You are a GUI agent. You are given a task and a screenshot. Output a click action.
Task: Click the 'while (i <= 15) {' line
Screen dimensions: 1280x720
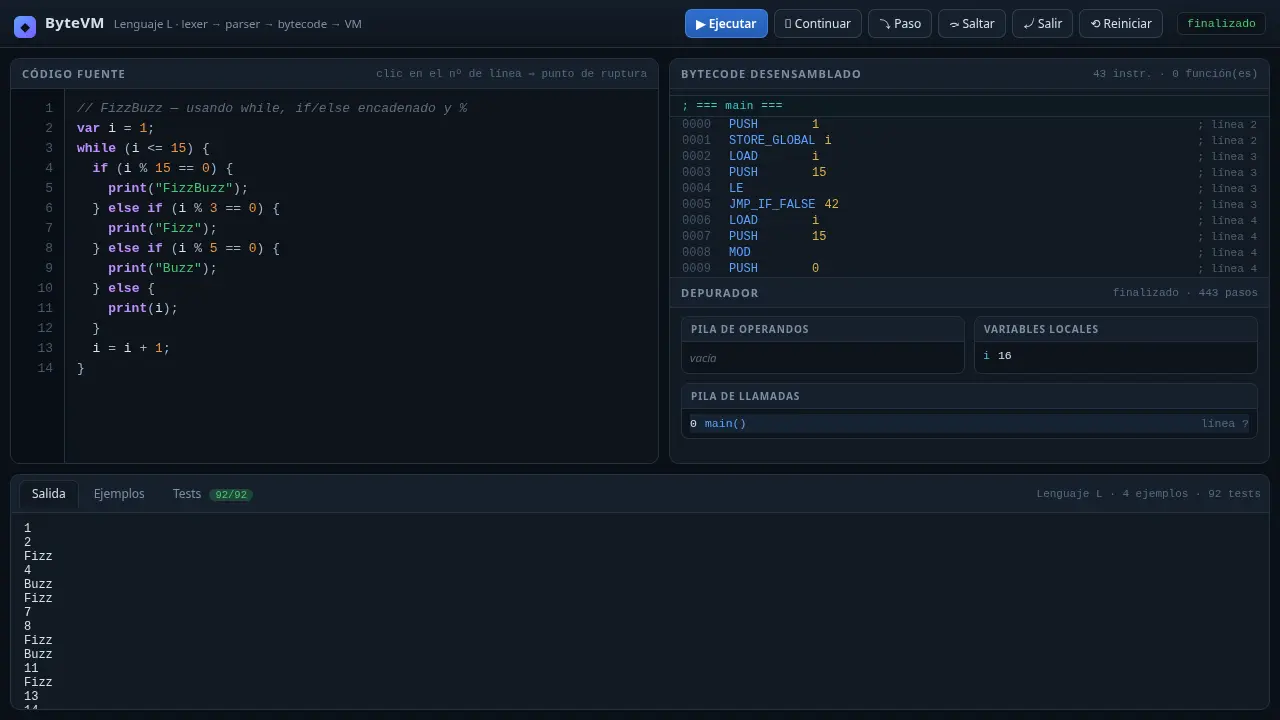tap(143, 148)
